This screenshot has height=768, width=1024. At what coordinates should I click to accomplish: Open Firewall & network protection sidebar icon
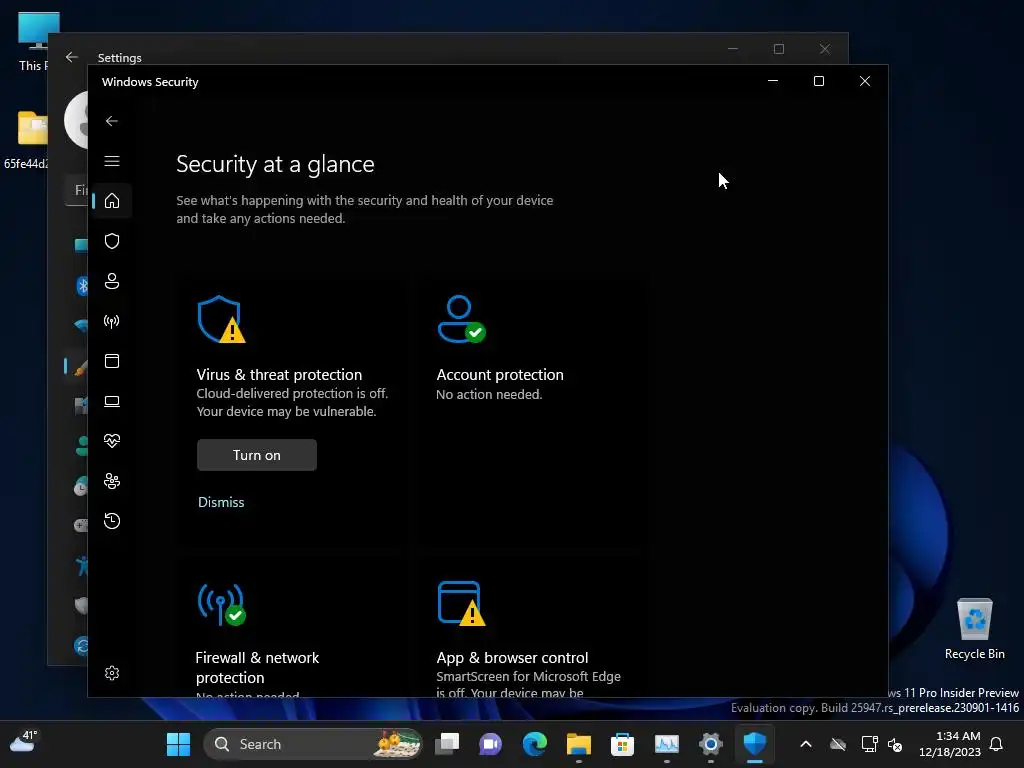(112, 321)
